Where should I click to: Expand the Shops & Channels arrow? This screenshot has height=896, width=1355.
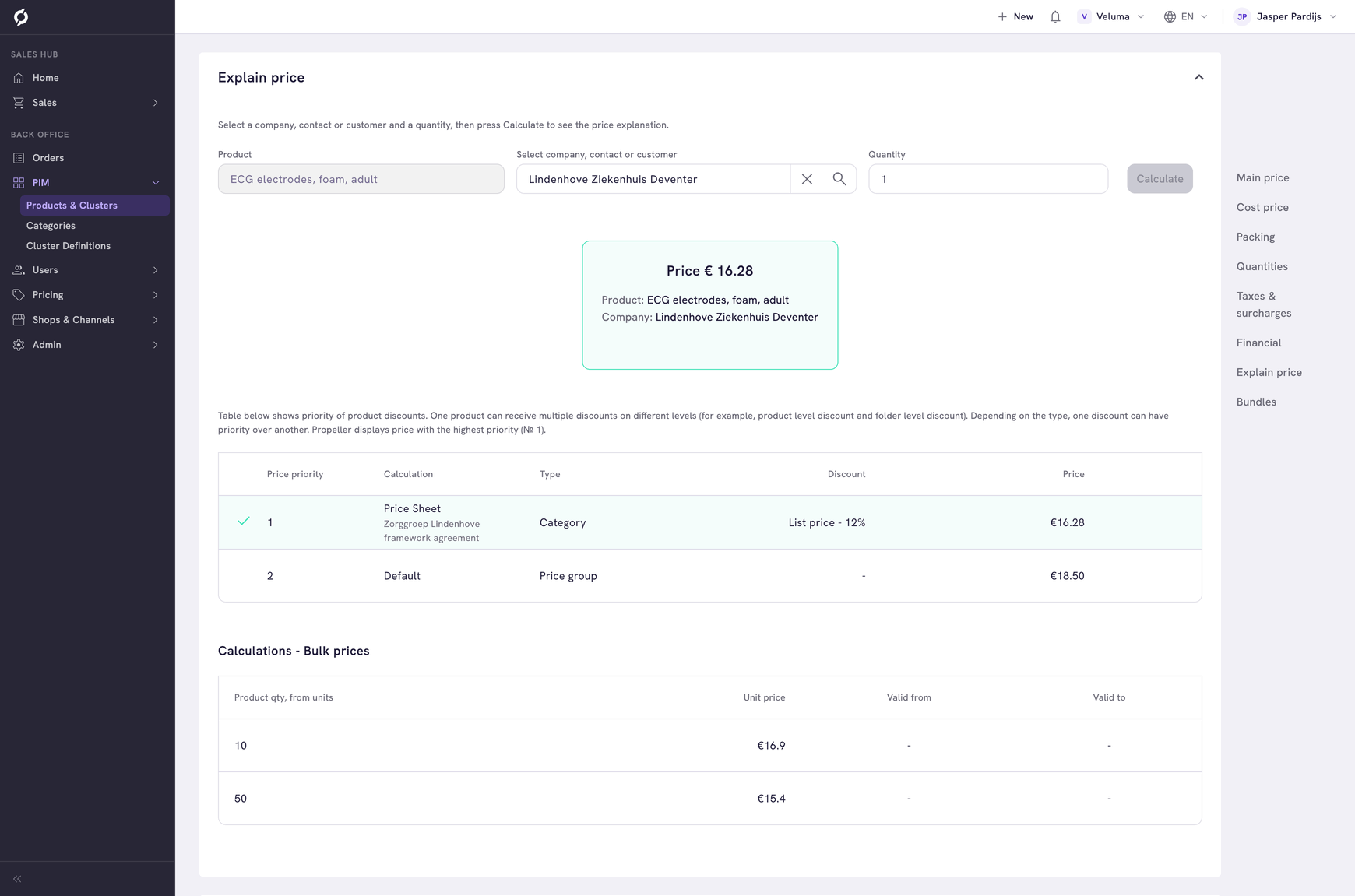(x=156, y=320)
